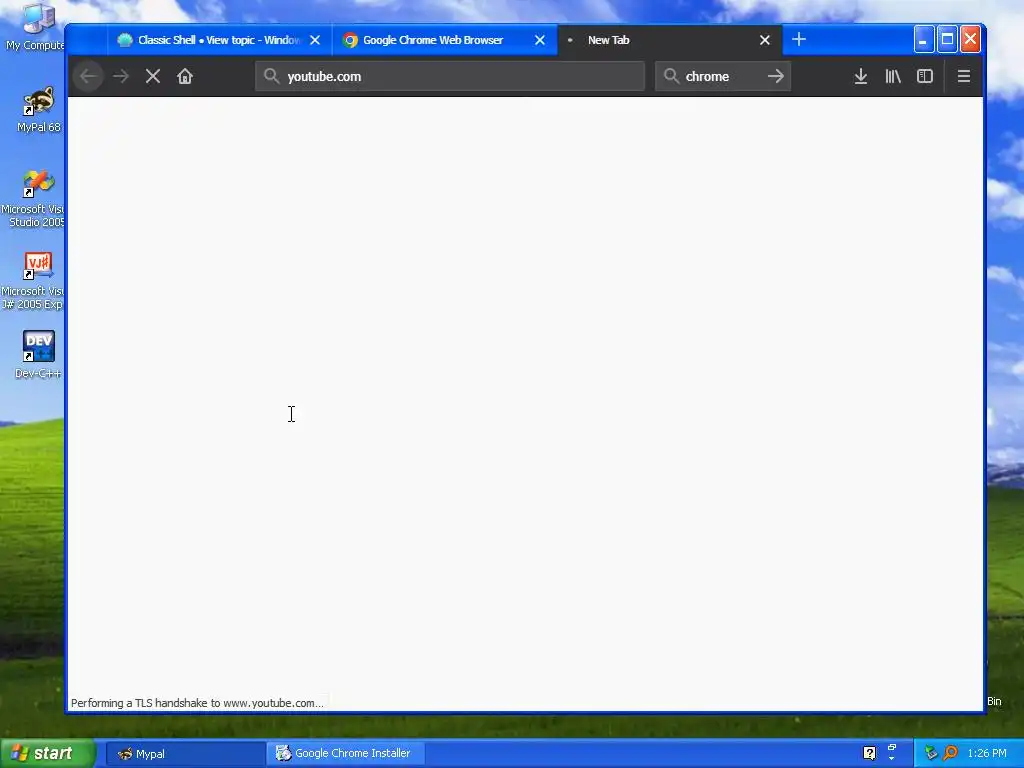Minimize the Mypal browser window
Image resolution: width=1024 pixels, height=768 pixels.
point(923,40)
